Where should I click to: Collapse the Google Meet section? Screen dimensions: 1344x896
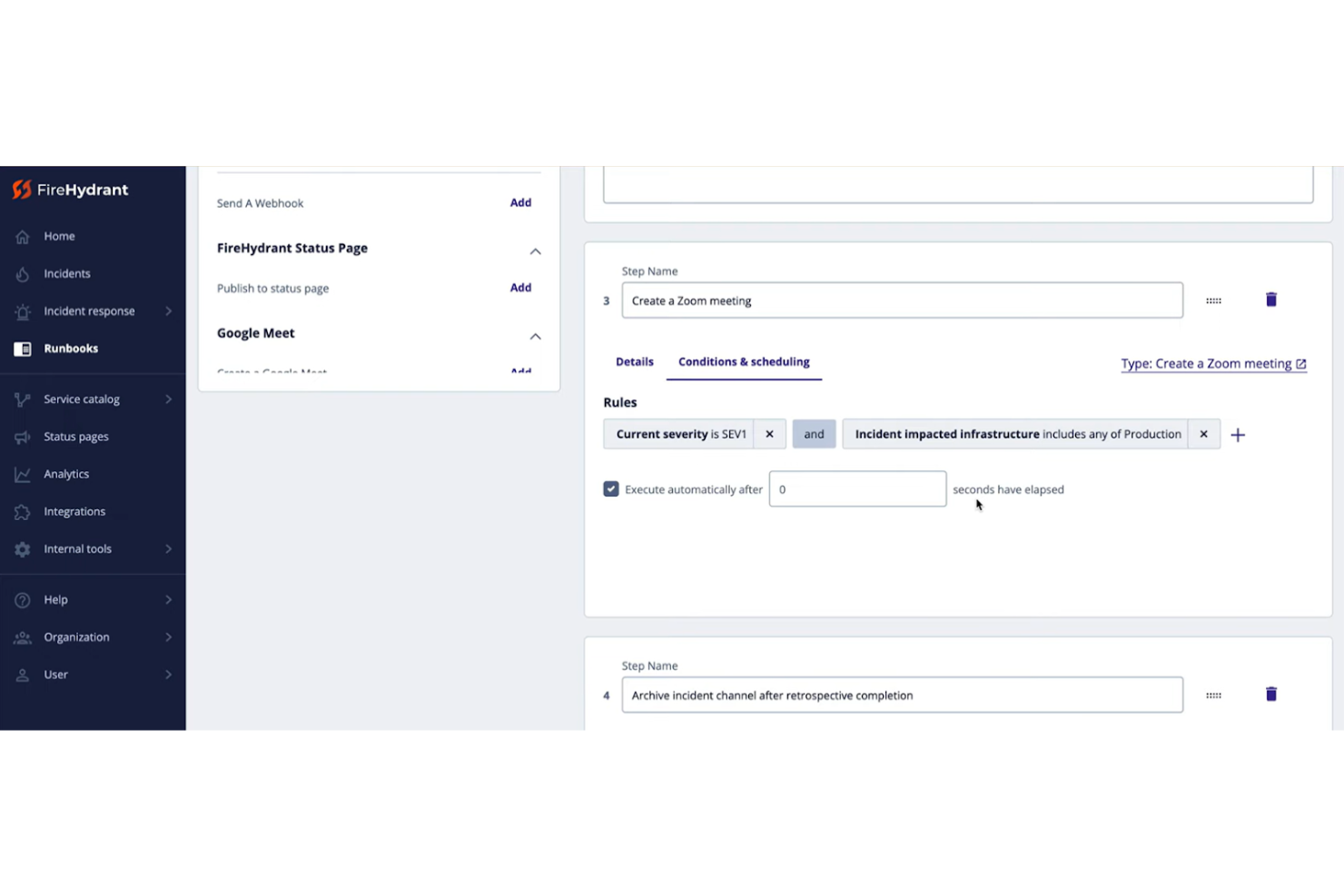point(535,336)
